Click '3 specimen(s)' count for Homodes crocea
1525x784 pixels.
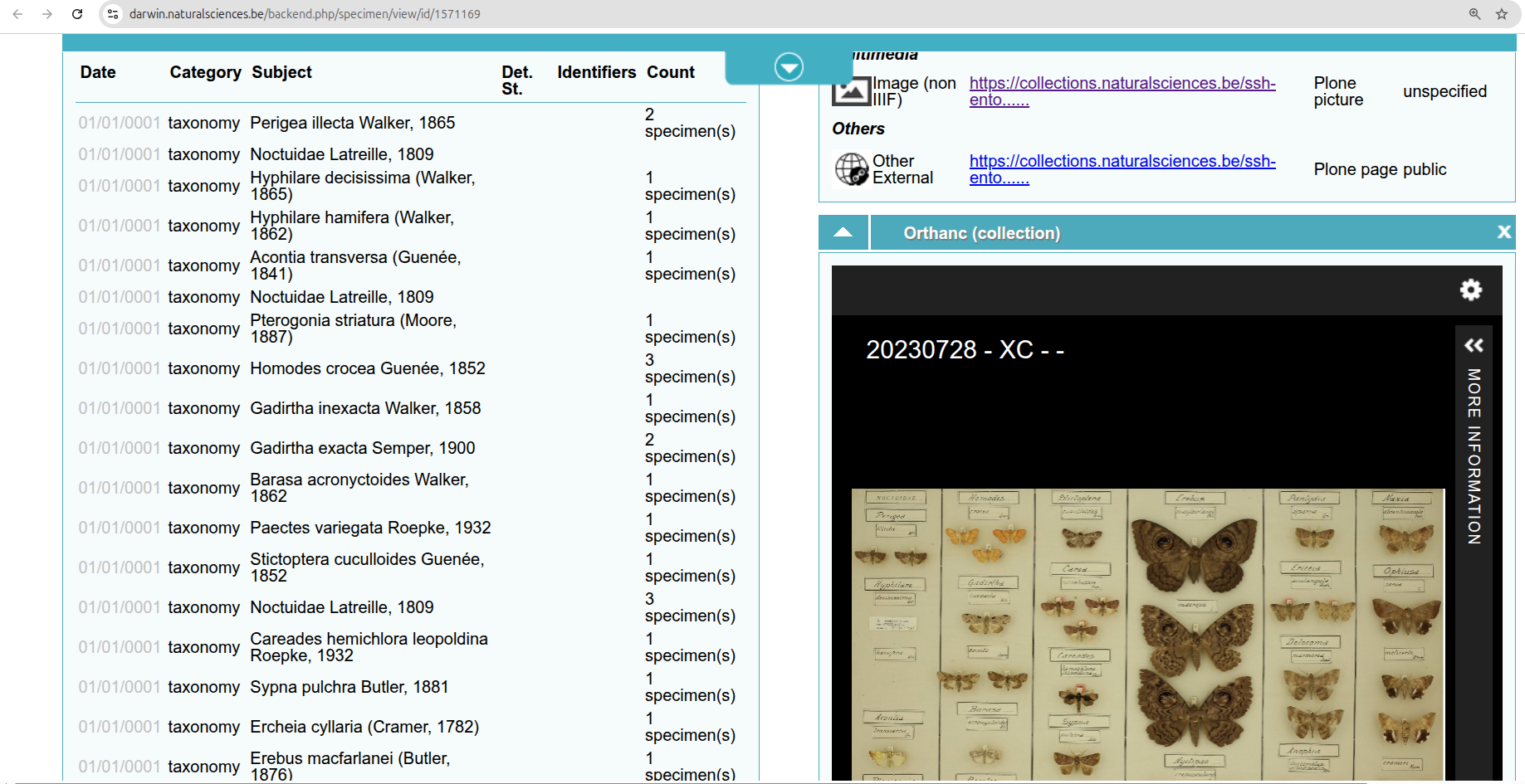coord(690,368)
